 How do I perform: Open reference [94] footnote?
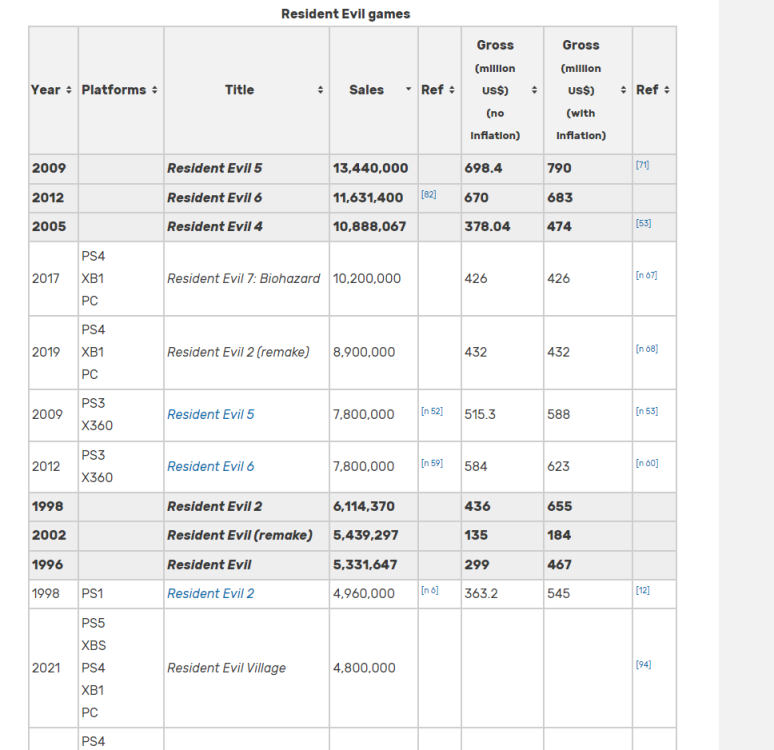643,664
